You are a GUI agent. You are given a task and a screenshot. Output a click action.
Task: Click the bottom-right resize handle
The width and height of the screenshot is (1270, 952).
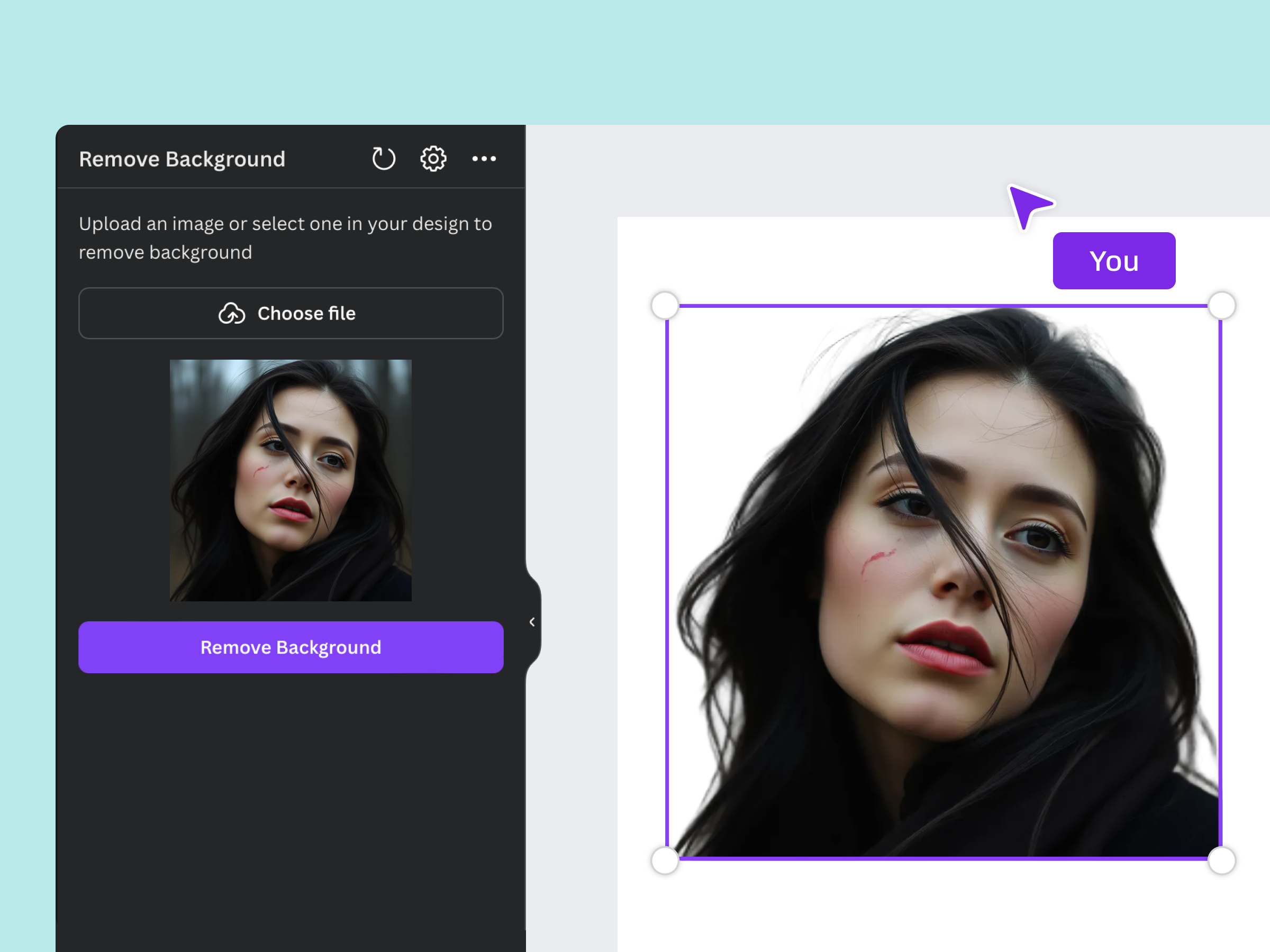(1221, 861)
